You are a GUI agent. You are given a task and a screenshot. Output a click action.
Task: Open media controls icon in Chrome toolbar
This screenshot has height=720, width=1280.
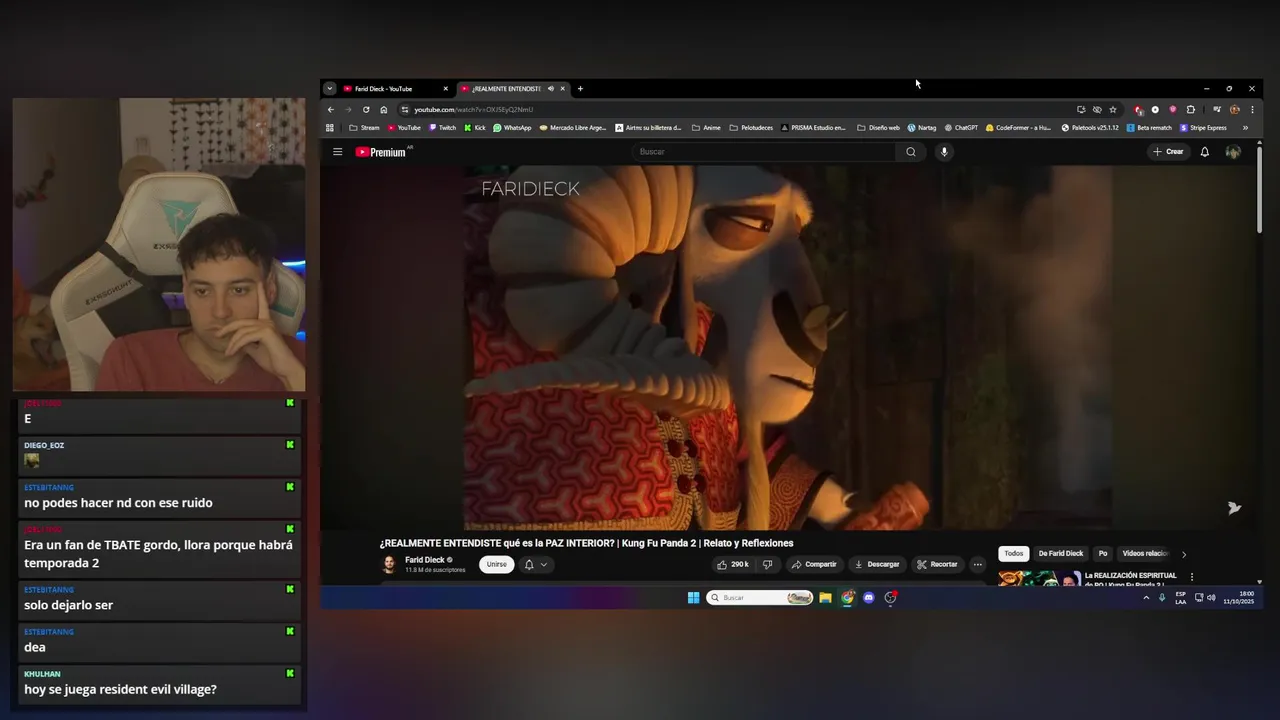click(x=1217, y=109)
